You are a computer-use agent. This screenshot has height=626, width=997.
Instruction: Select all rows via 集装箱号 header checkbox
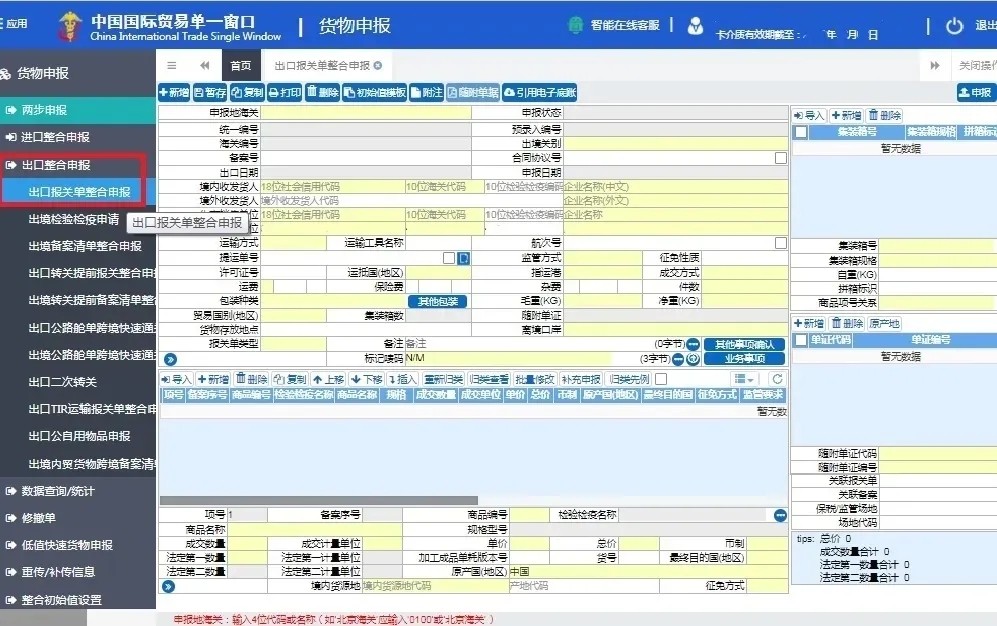click(800, 132)
